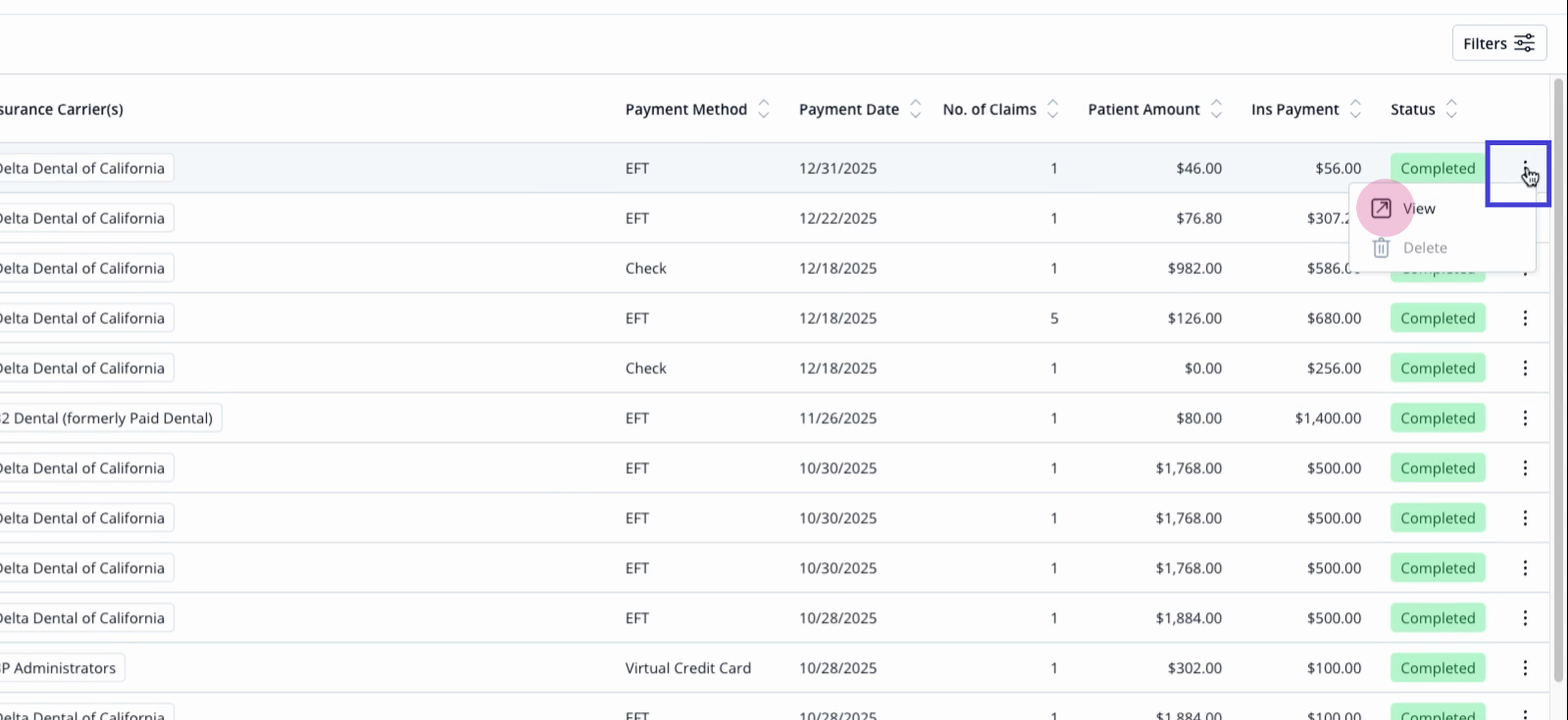1568x720 pixels.
Task: Click the $680.00 insurance payment
Action: coord(1334,318)
